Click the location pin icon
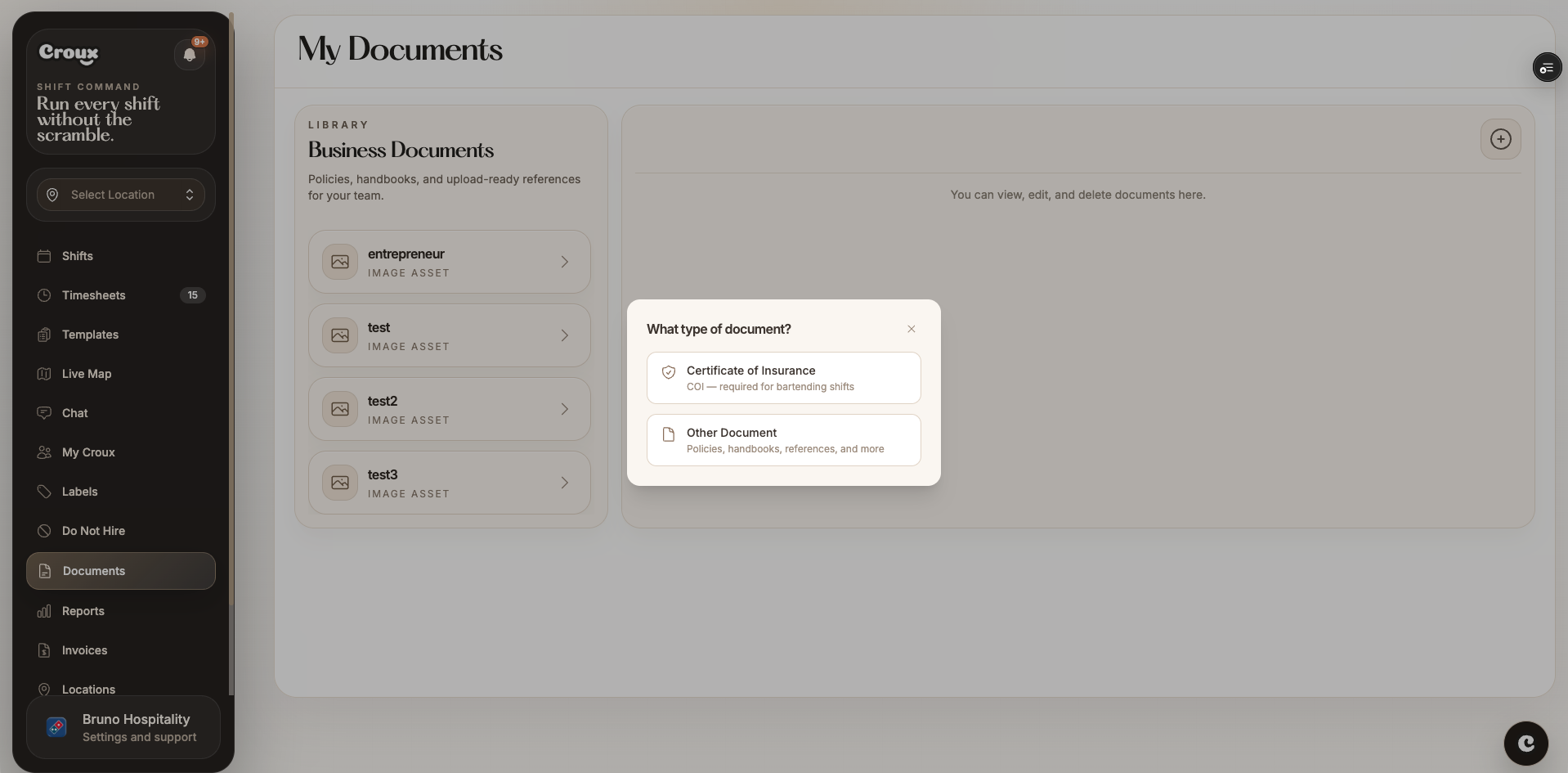 [x=52, y=195]
